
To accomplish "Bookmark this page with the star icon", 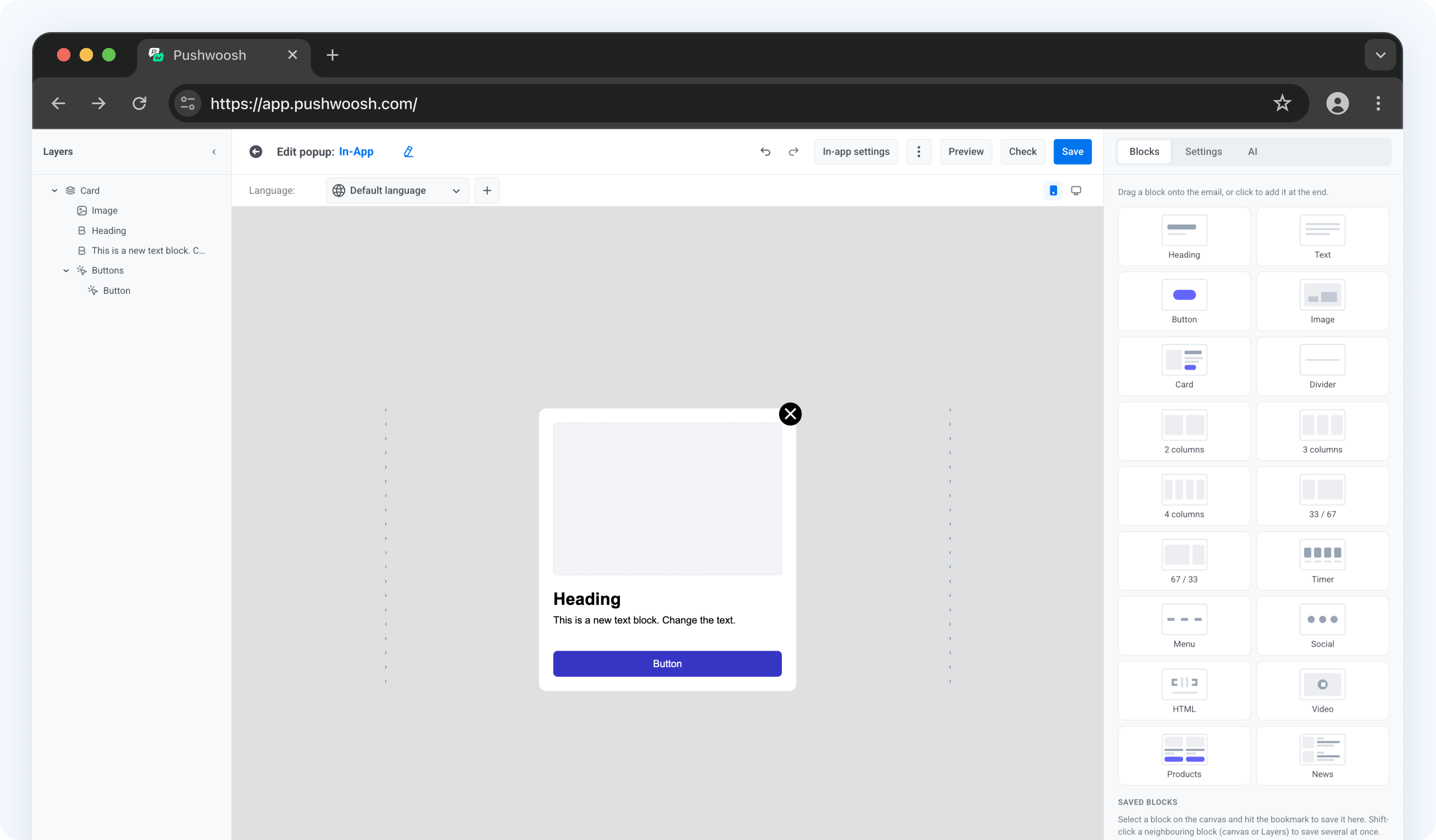I will 1282,103.
